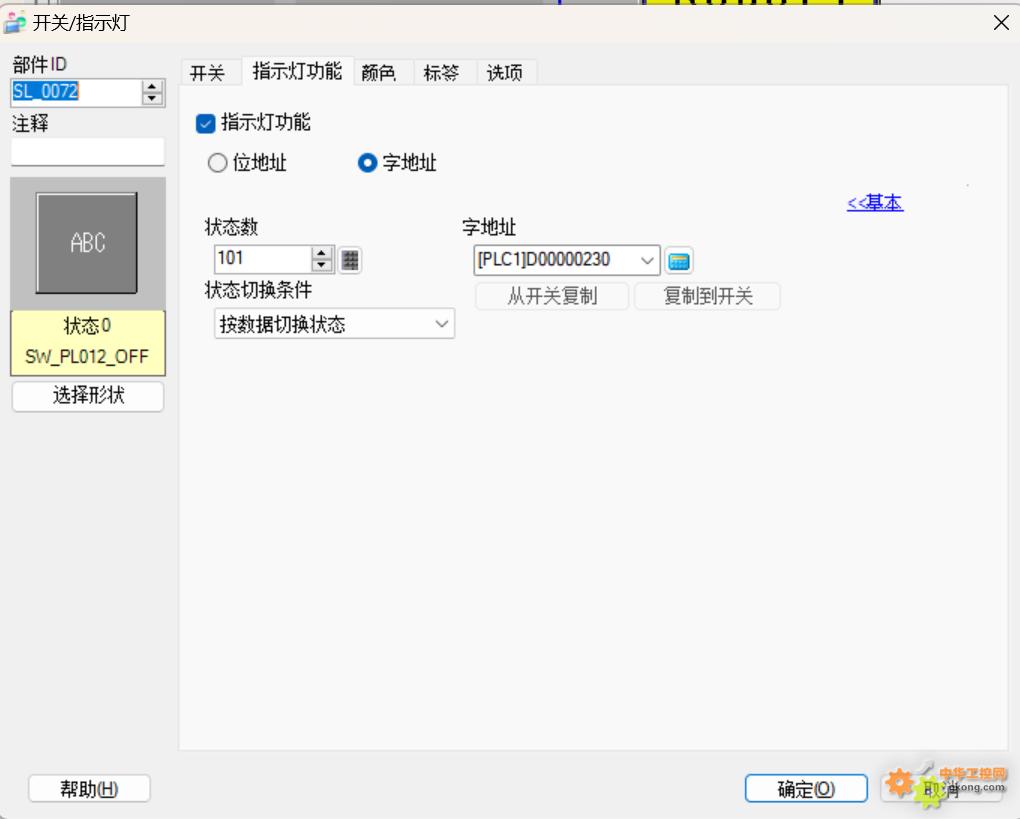Click the ABC part preview thumbnail
This screenshot has width=1020, height=819.
tap(87, 243)
